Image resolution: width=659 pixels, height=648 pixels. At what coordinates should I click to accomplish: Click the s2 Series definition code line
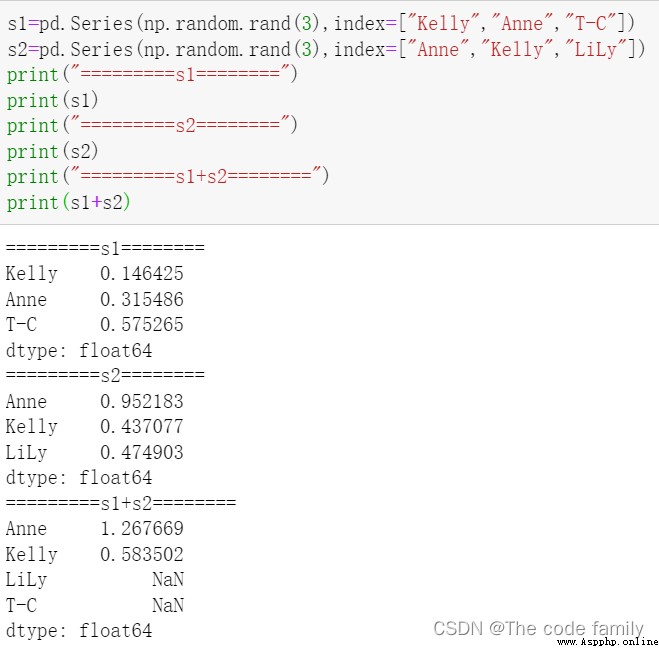coord(326,49)
